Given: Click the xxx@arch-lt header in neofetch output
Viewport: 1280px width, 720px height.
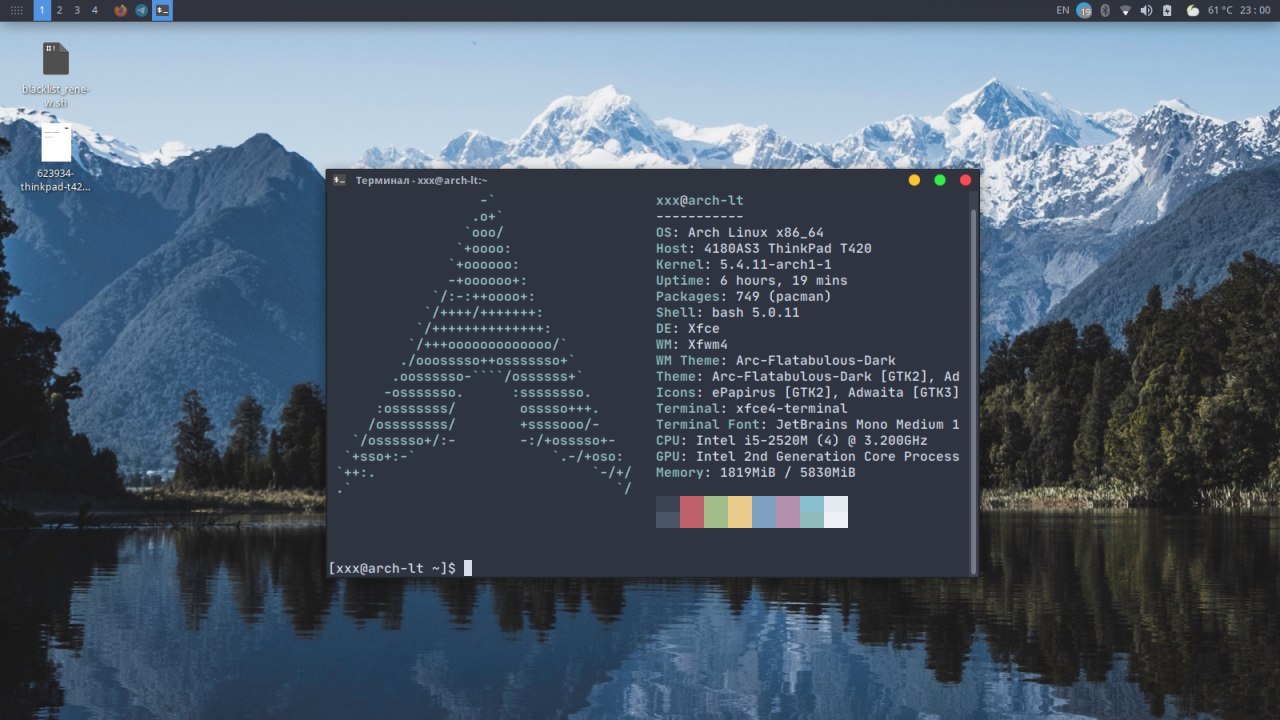Looking at the screenshot, I should [700, 200].
